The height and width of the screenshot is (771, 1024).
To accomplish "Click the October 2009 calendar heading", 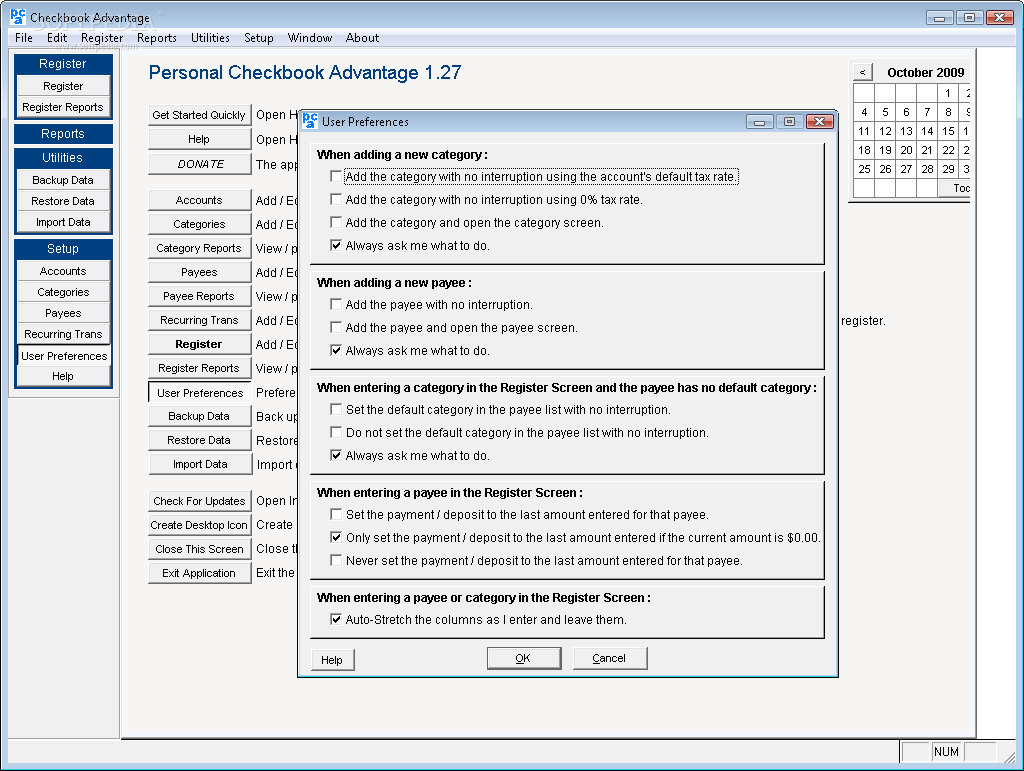I will [925, 72].
